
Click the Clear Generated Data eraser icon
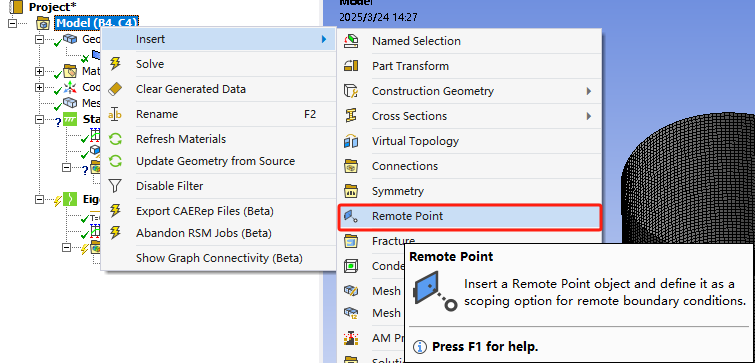click(x=116, y=89)
